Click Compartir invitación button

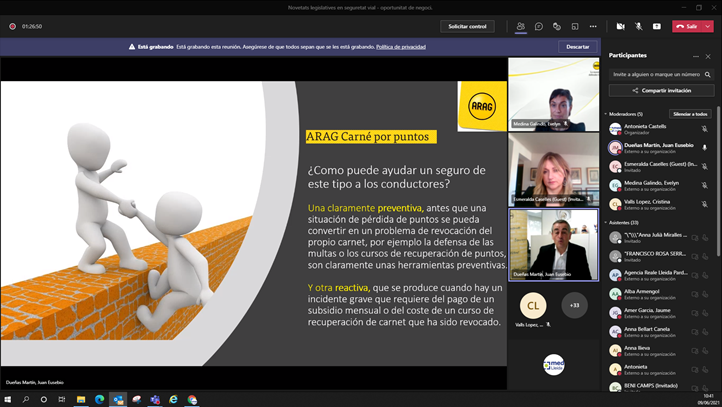click(x=661, y=90)
